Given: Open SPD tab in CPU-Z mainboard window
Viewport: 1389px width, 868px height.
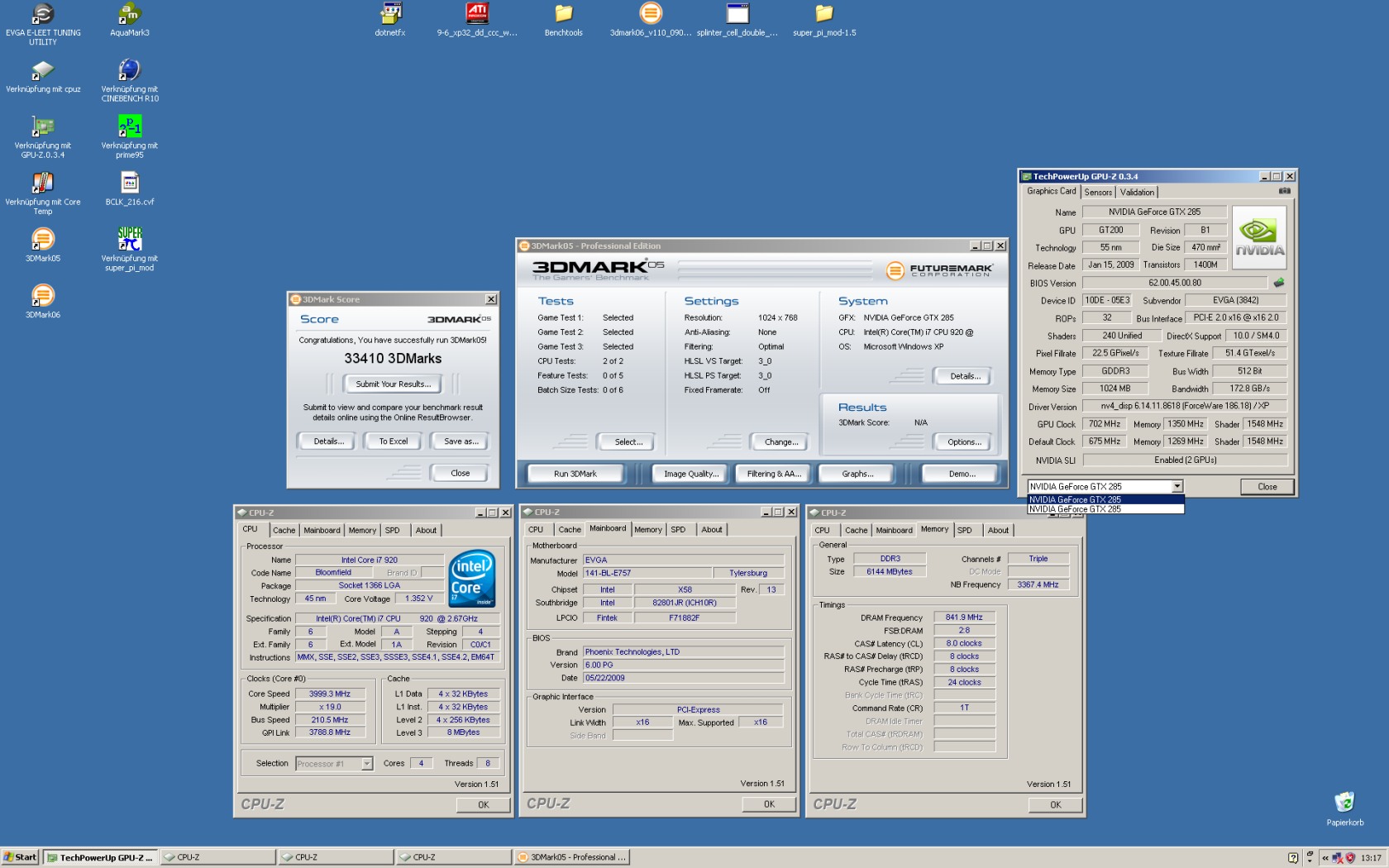Looking at the screenshot, I should click(678, 530).
